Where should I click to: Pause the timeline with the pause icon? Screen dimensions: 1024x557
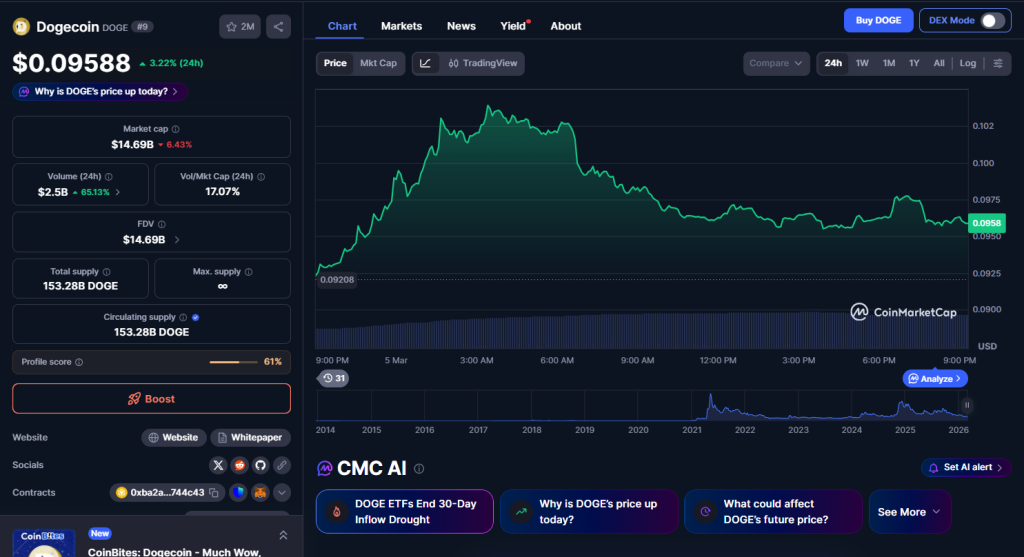point(967,405)
